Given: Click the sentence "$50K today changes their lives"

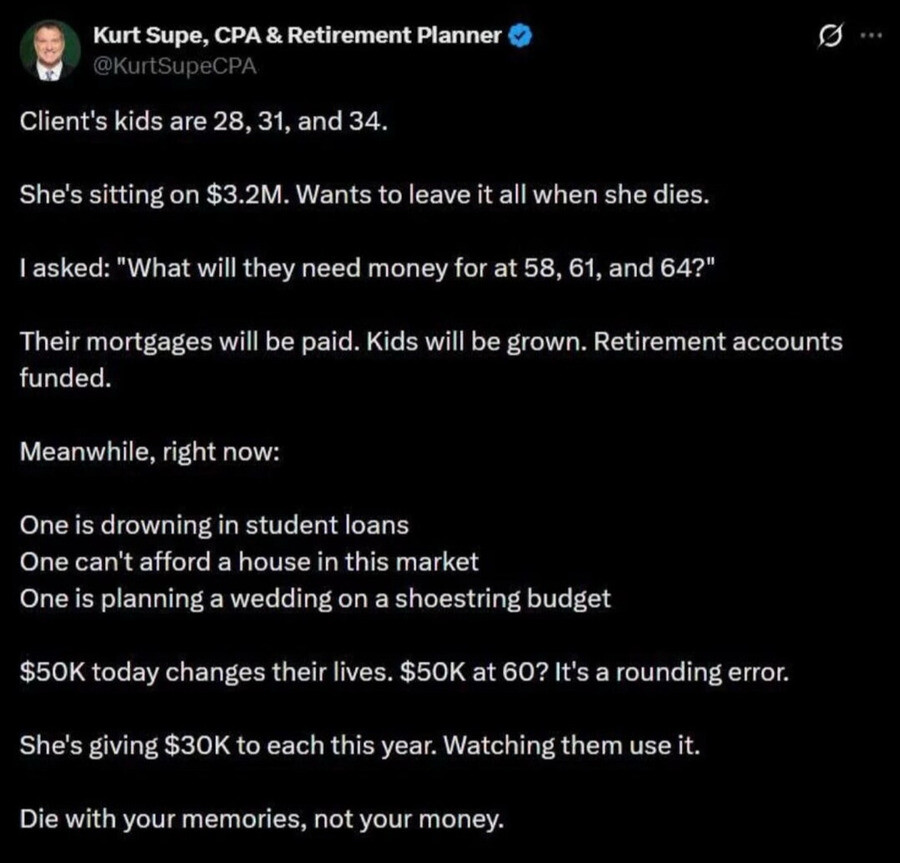Looking at the screenshot, I should (x=207, y=672).
